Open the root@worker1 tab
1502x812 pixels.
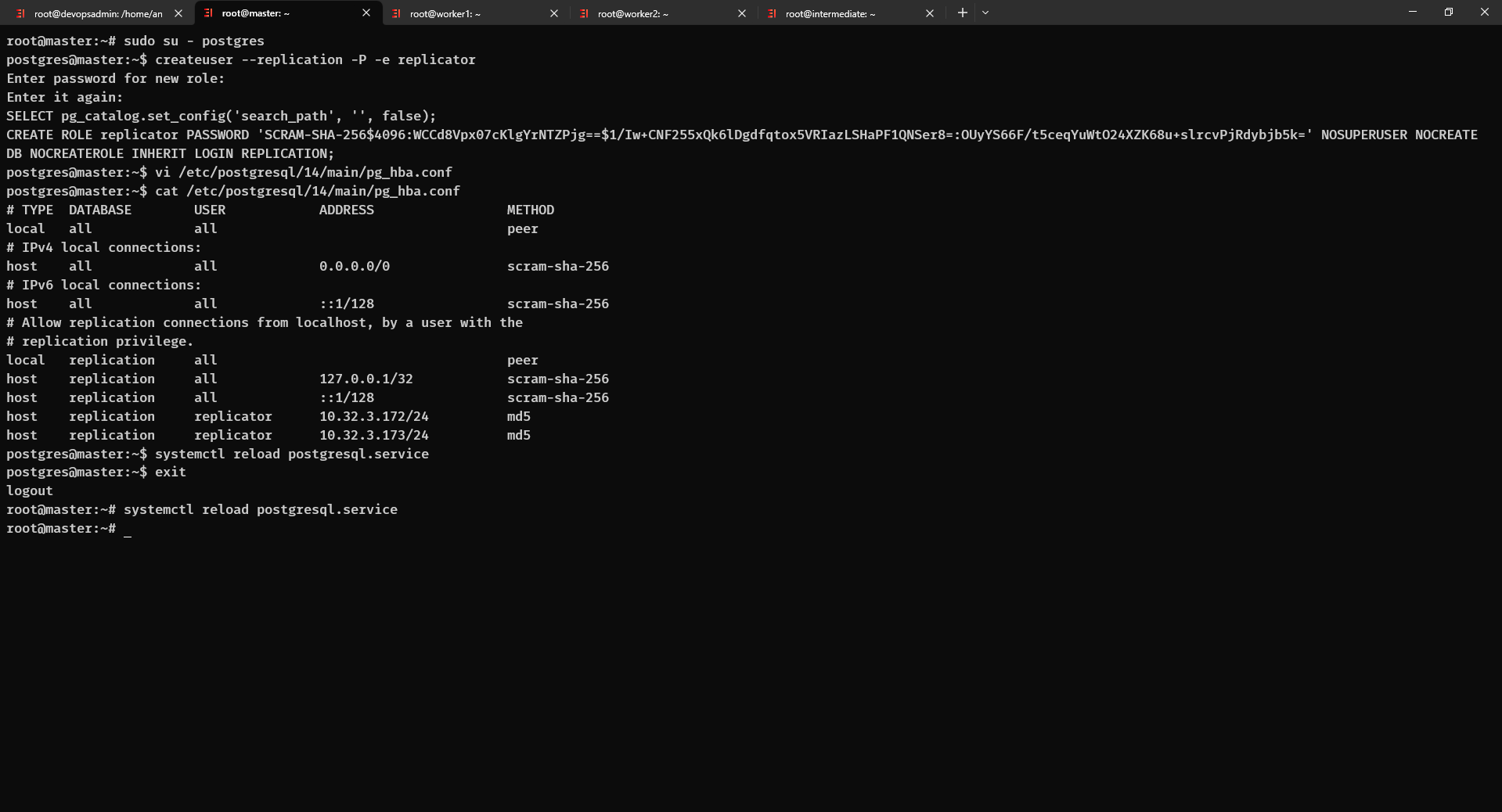tap(475, 13)
